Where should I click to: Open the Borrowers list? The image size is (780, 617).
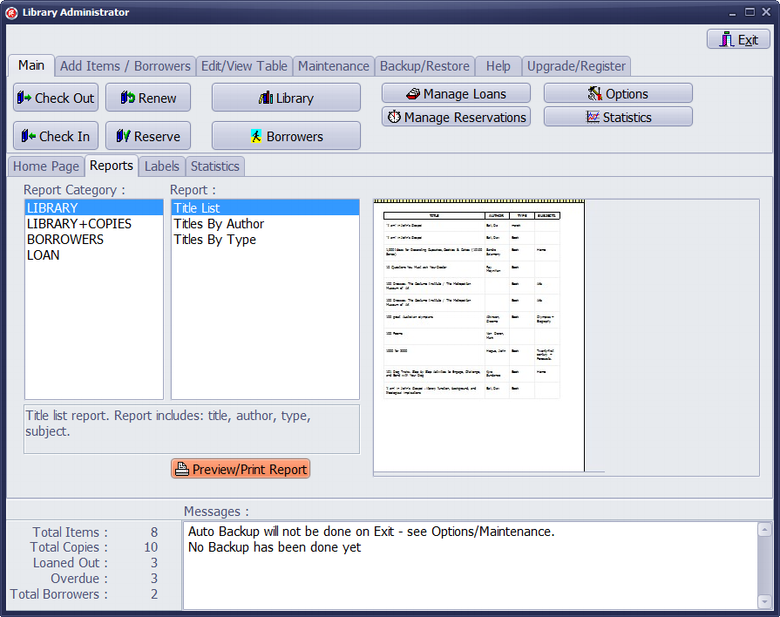[286, 137]
